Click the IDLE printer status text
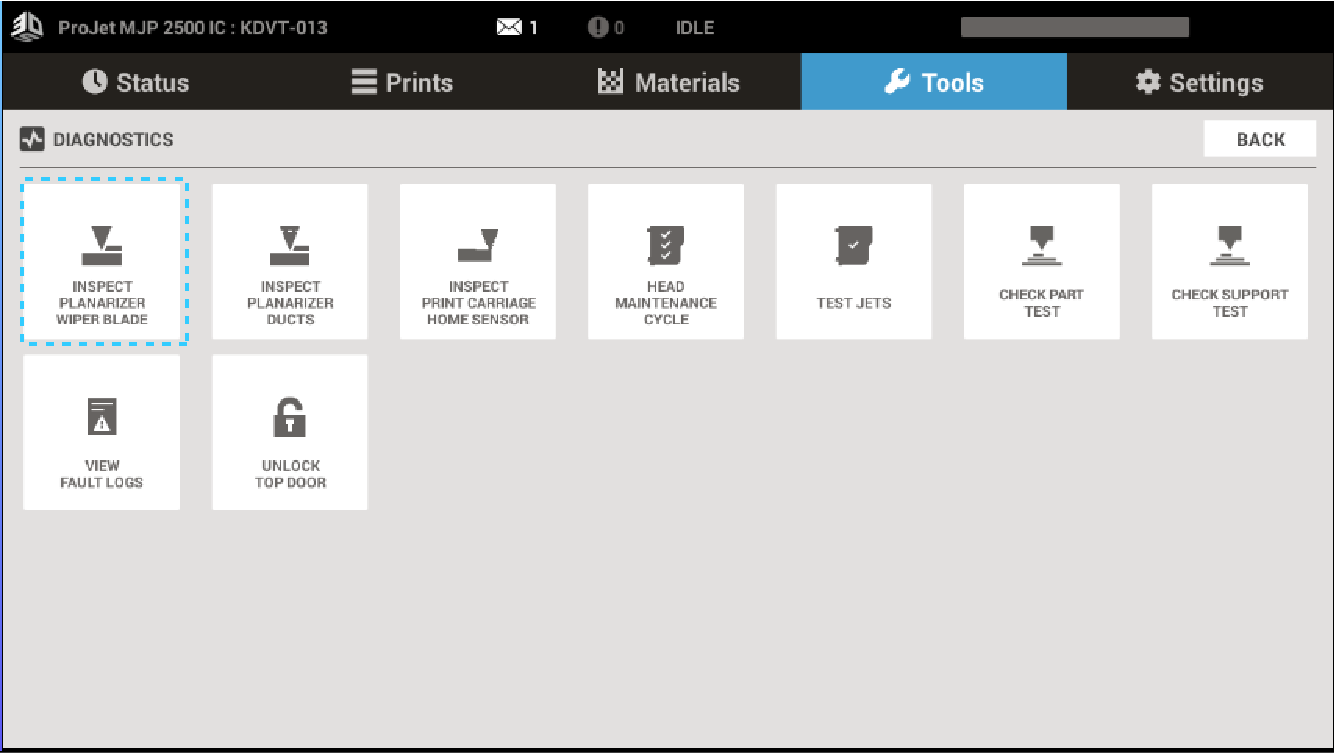The width and height of the screenshot is (1335, 753). (695, 28)
